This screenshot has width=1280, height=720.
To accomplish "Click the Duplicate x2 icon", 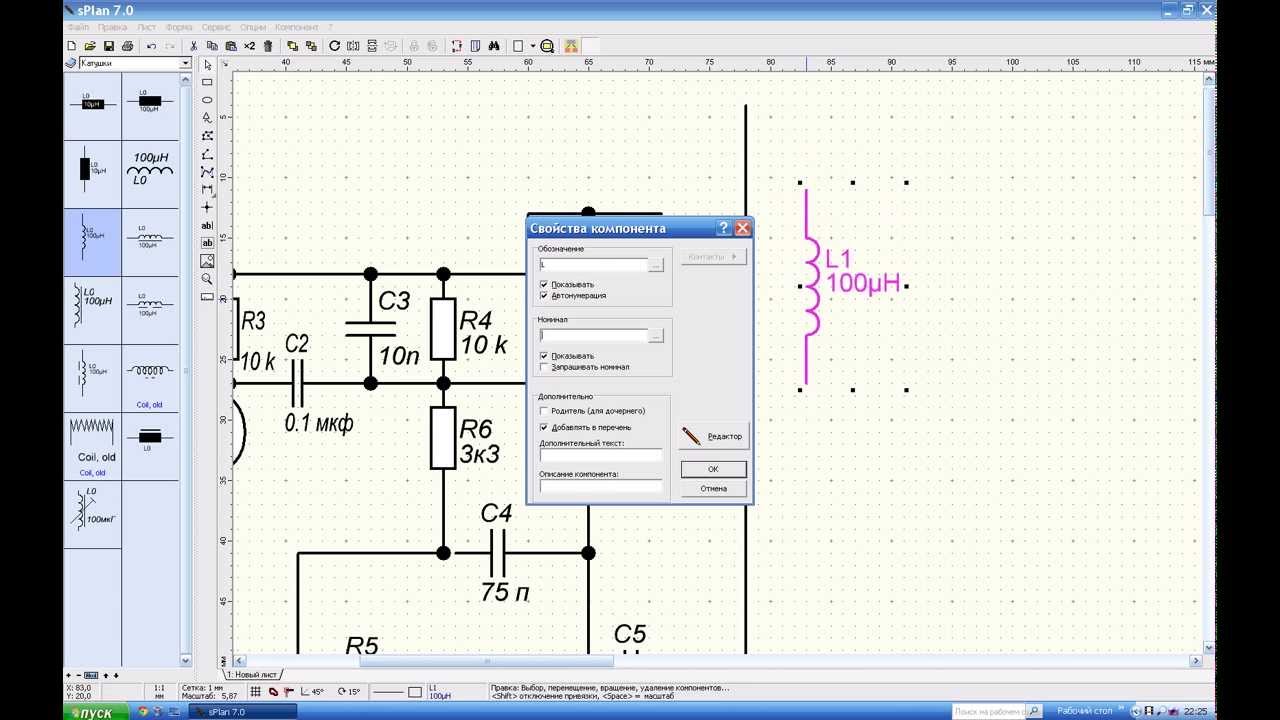I will click(249, 46).
